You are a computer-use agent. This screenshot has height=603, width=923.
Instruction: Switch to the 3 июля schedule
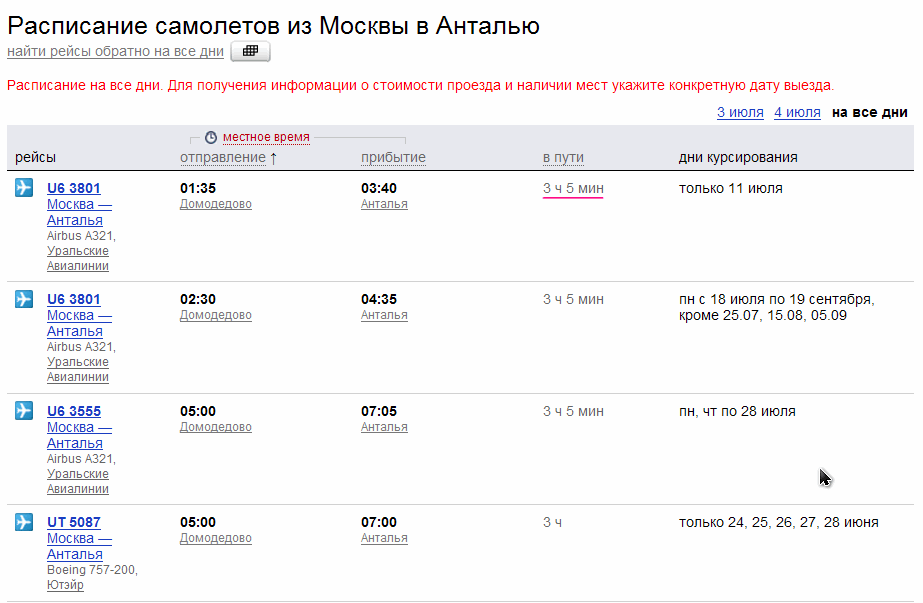click(x=740, y=112)
